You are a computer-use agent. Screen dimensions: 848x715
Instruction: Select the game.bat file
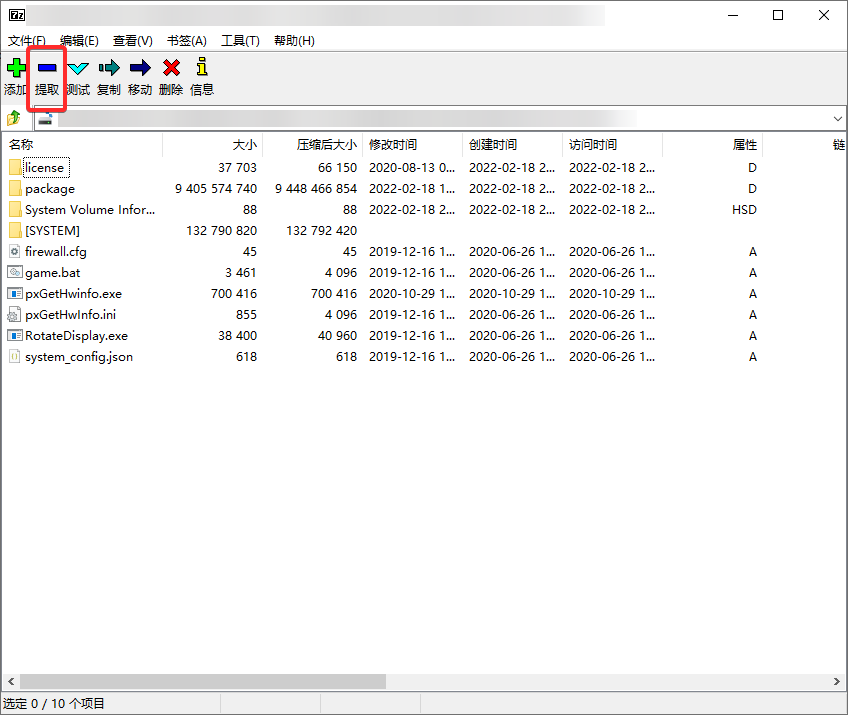53,273
